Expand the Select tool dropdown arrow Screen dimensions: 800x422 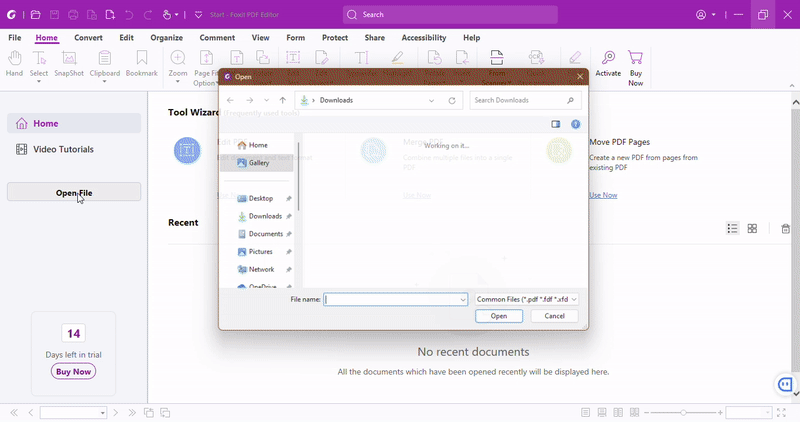point(39,82)
